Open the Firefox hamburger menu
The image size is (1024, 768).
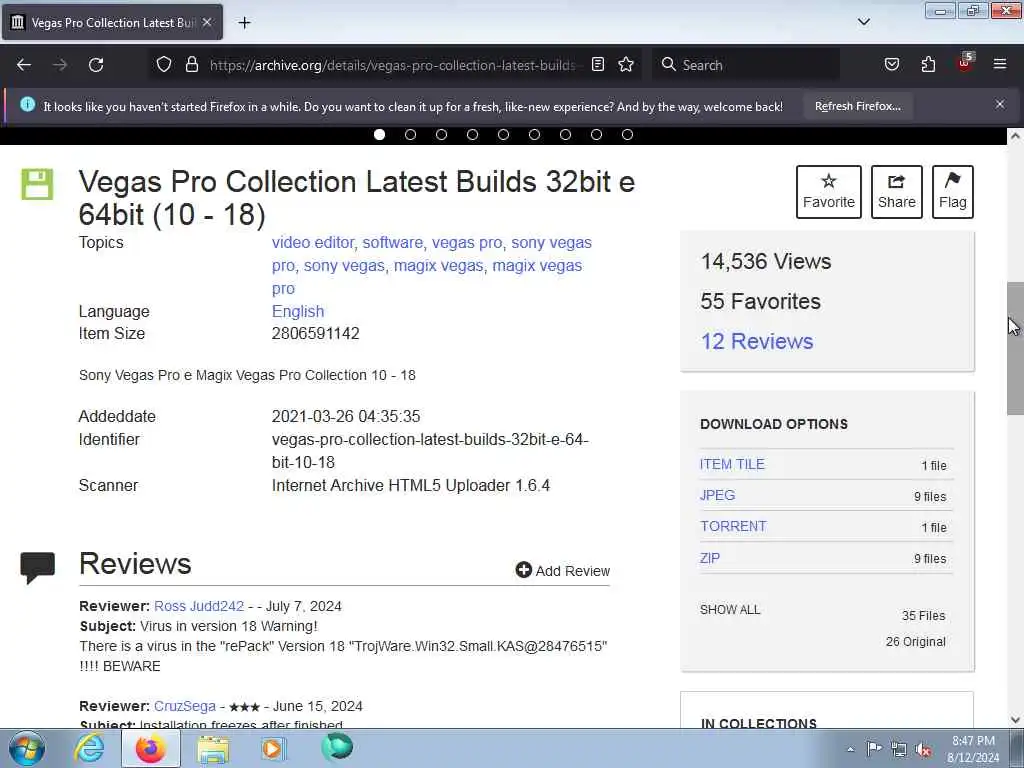(999, 64)
